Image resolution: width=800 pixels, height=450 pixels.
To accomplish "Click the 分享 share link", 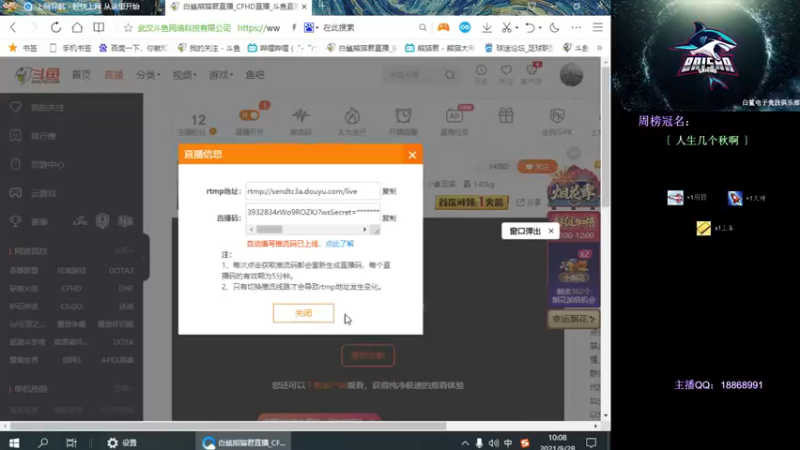I will click(x=529, y=203).
